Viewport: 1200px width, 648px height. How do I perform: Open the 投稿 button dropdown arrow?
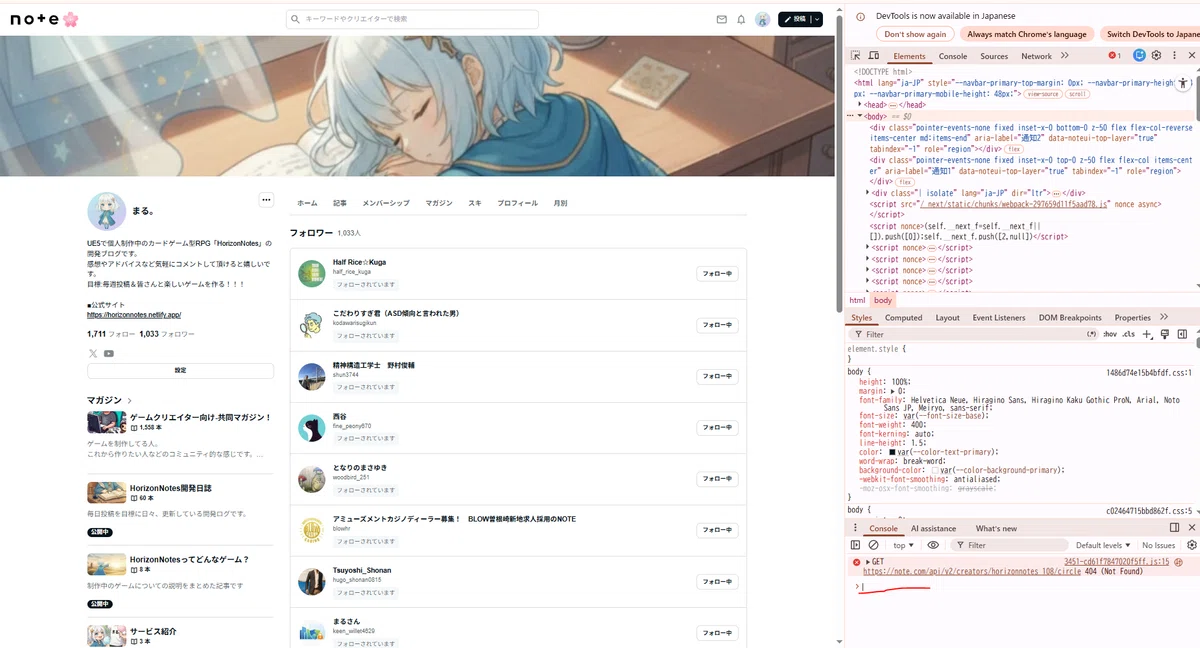pyautogui.click(x=817, y=19)
